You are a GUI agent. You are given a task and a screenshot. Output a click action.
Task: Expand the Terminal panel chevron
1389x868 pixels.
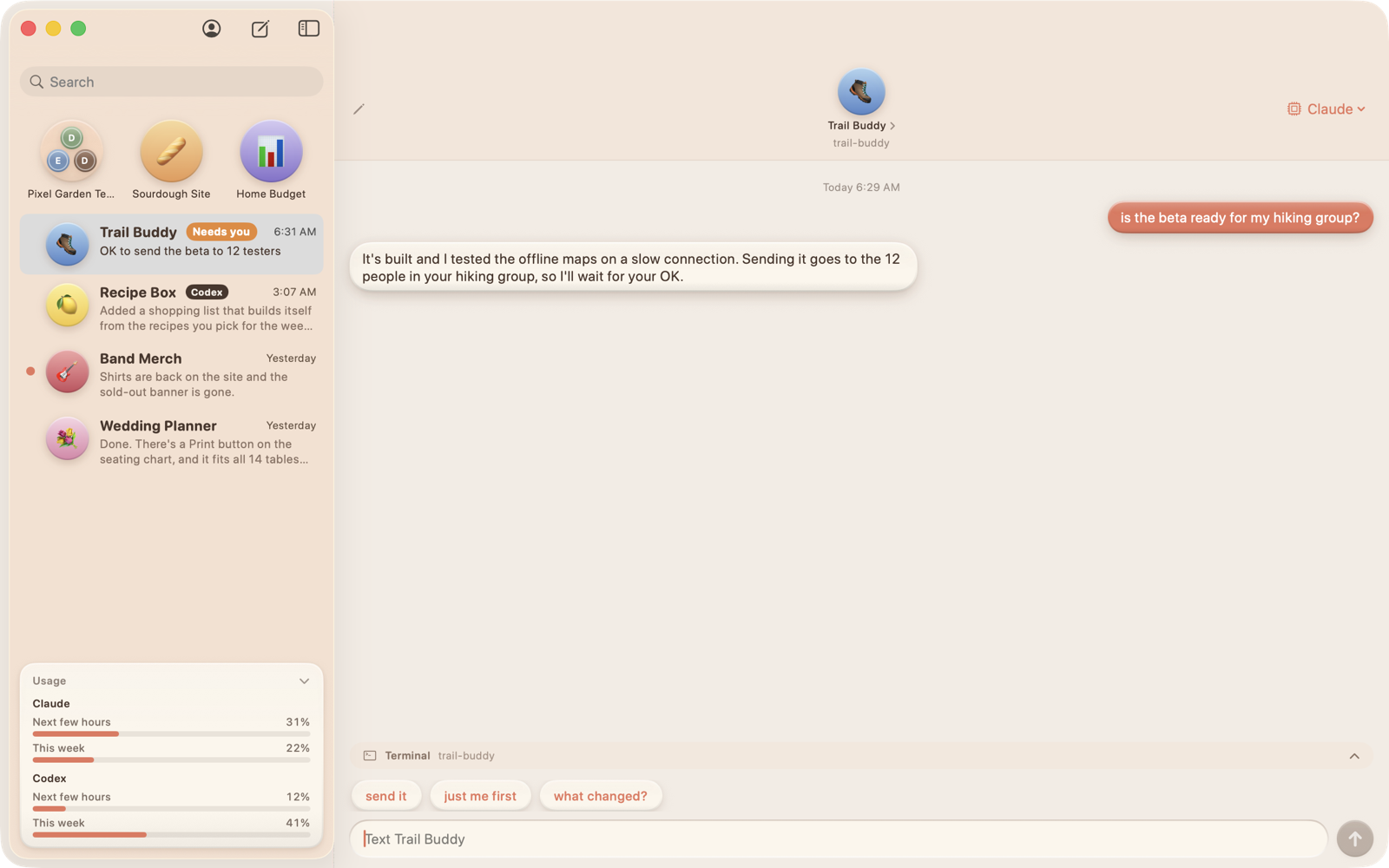pyautogui.click(x=1354, y=756)
